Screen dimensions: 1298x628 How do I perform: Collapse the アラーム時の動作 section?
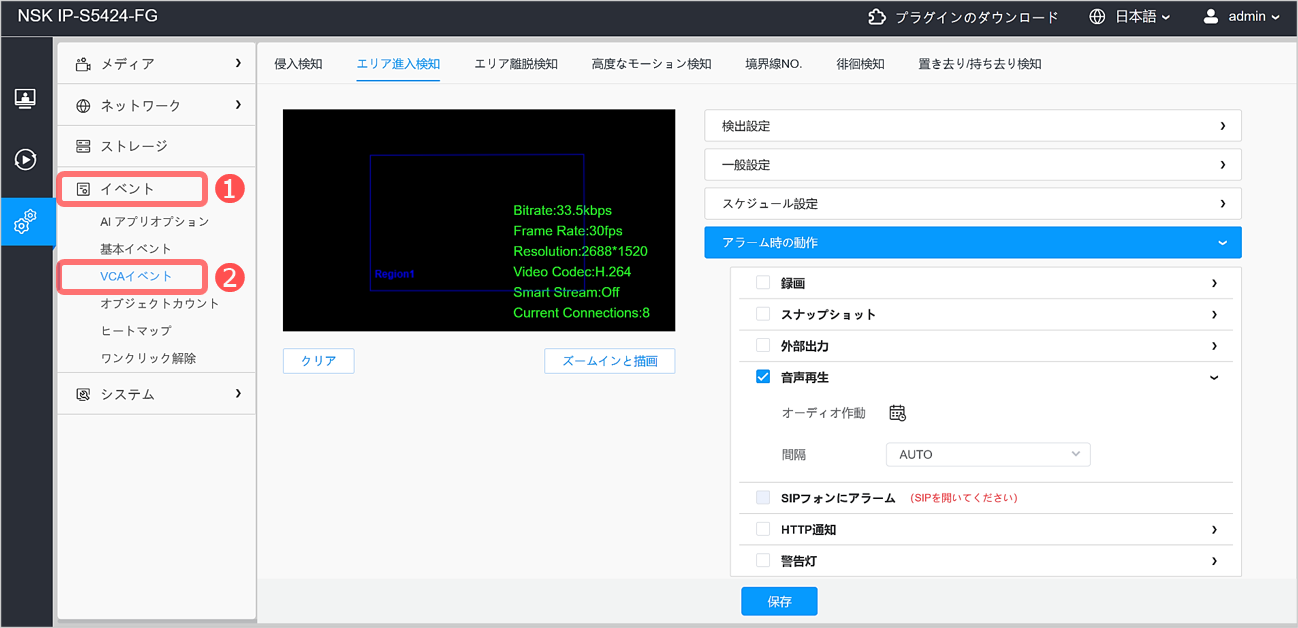[972, 242]
